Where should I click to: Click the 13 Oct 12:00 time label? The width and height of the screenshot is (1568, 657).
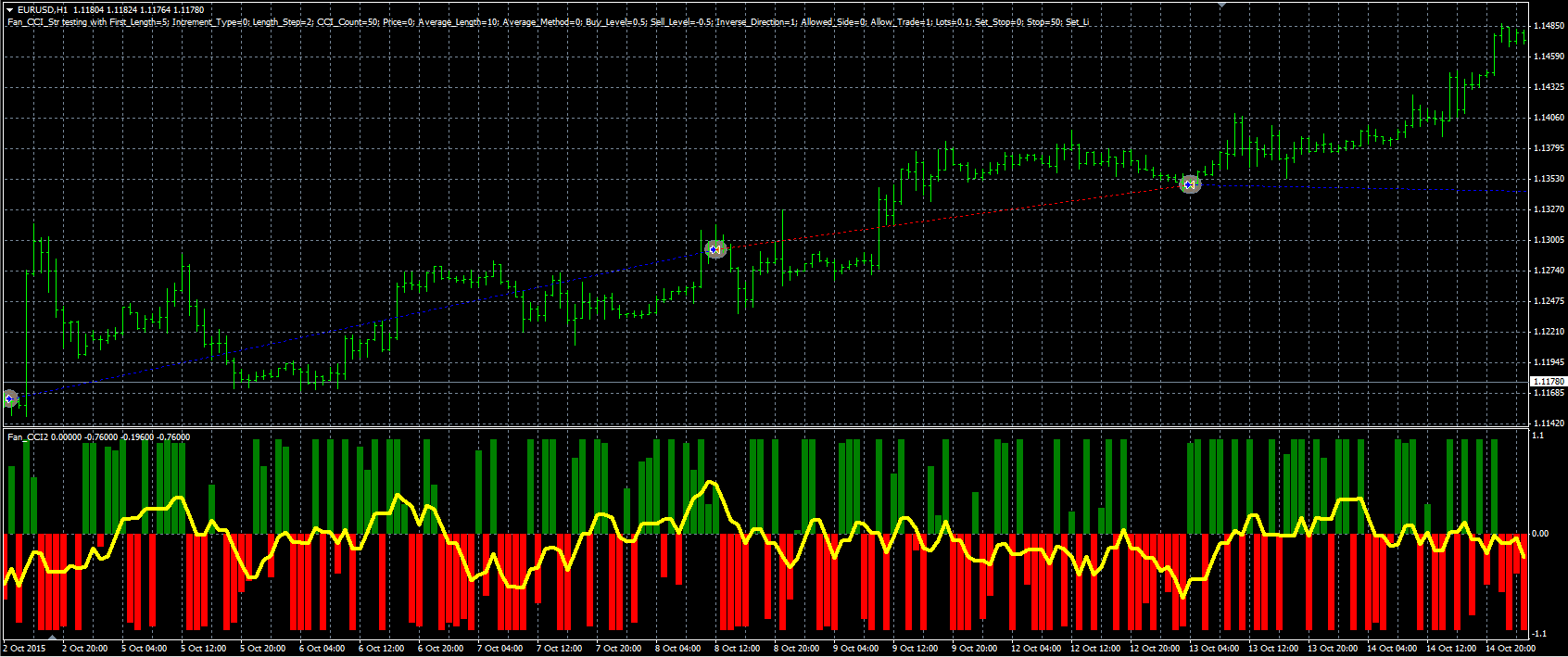1273,649
